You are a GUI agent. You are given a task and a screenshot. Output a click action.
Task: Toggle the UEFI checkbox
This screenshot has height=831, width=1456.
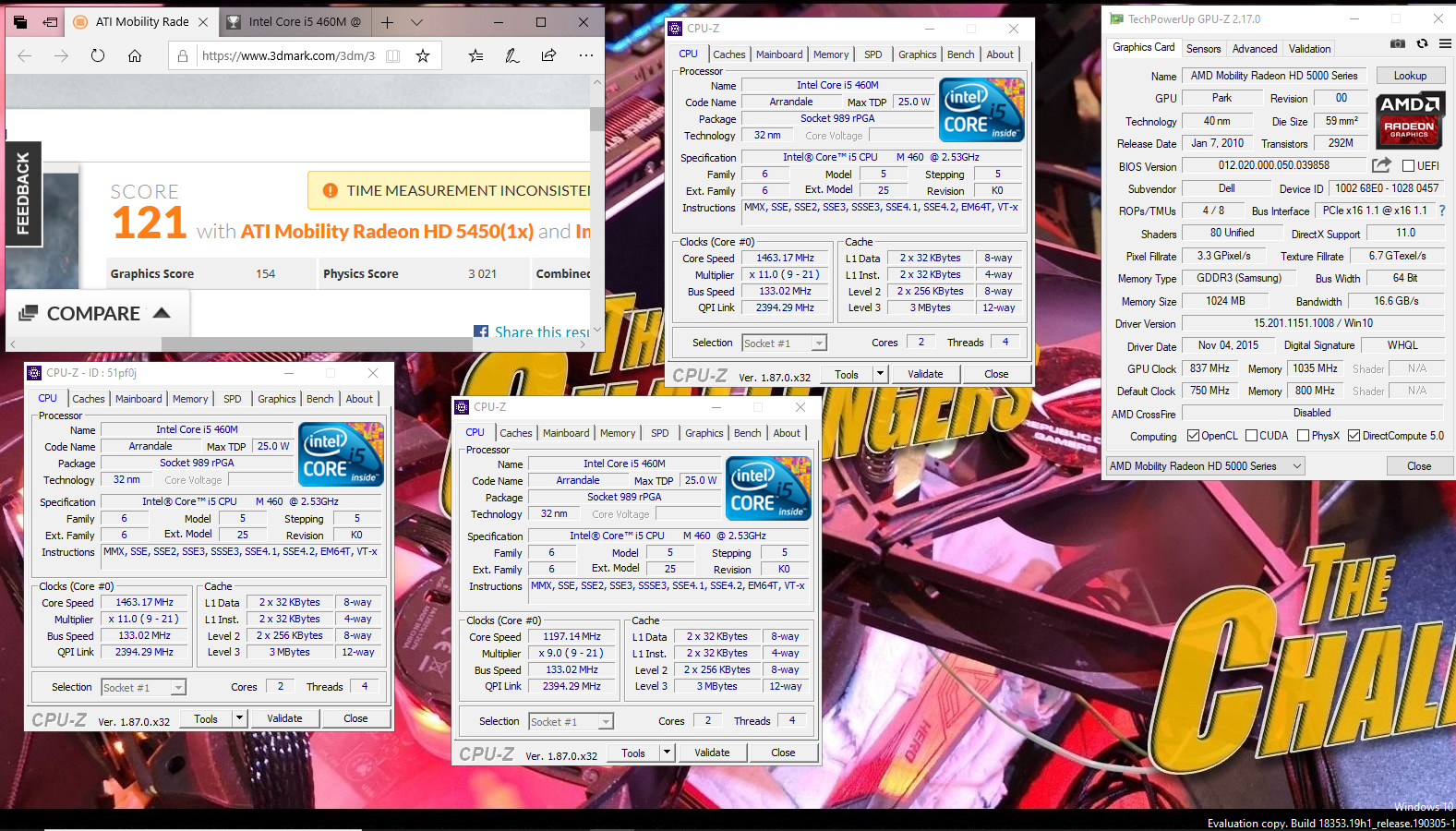point(1408,166)
